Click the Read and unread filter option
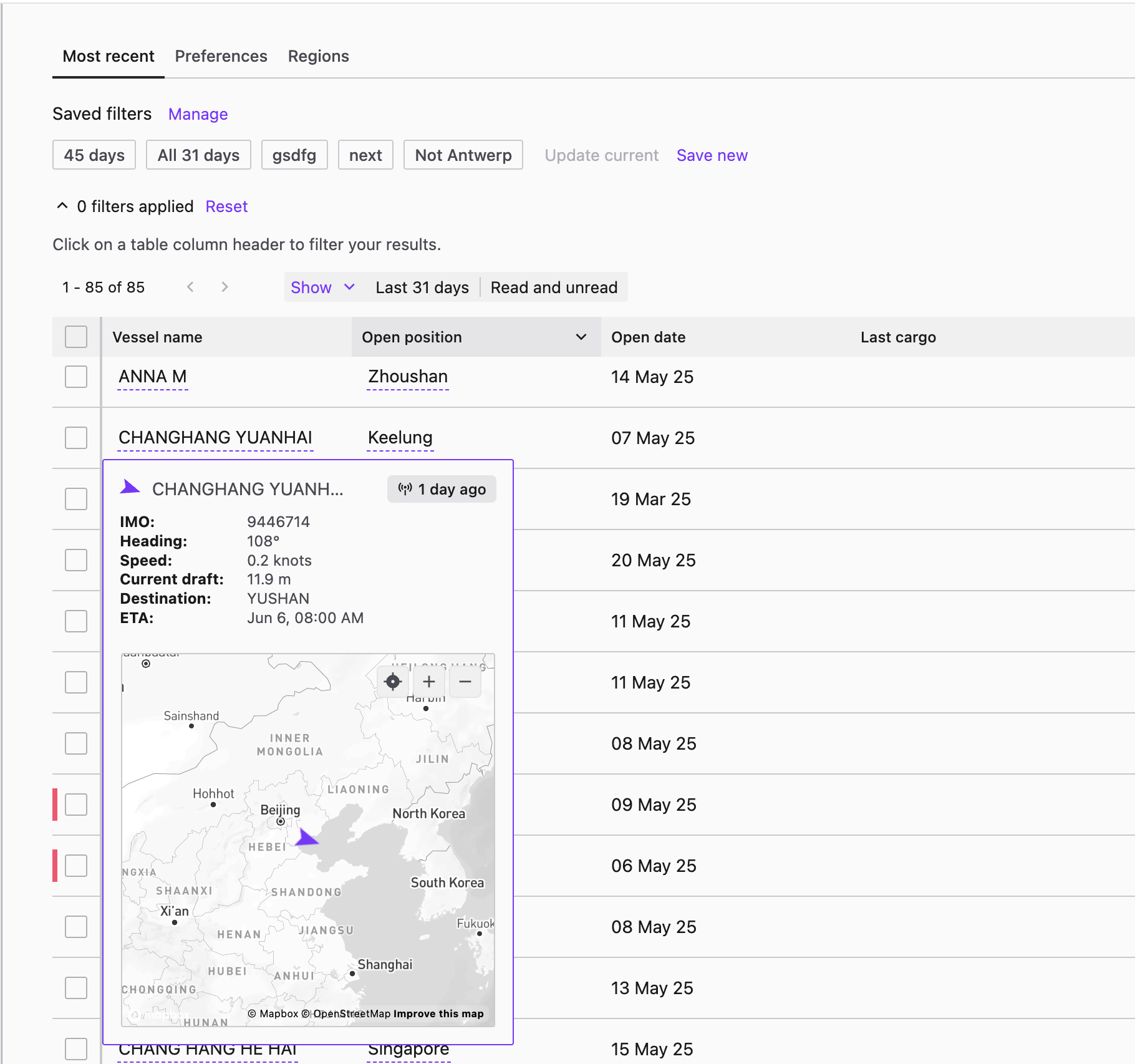 pyautogui.click(x=554, y=287)
